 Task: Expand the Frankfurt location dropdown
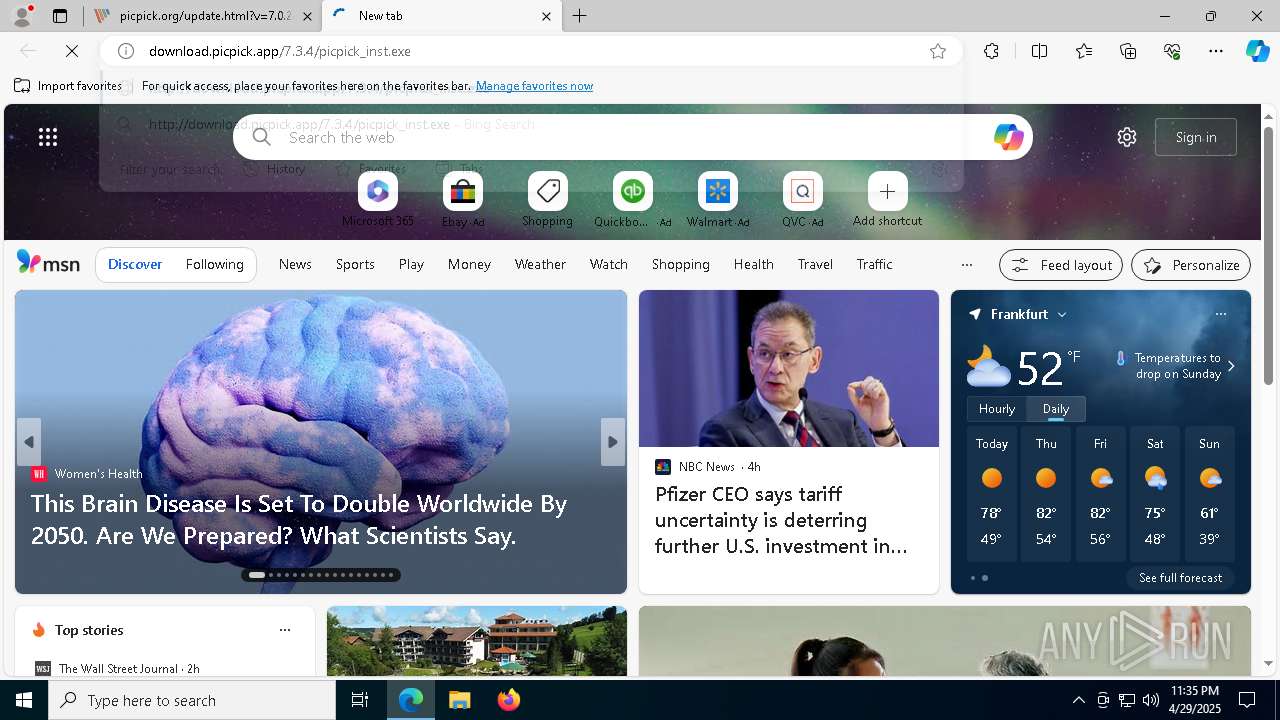[1062, 314]
